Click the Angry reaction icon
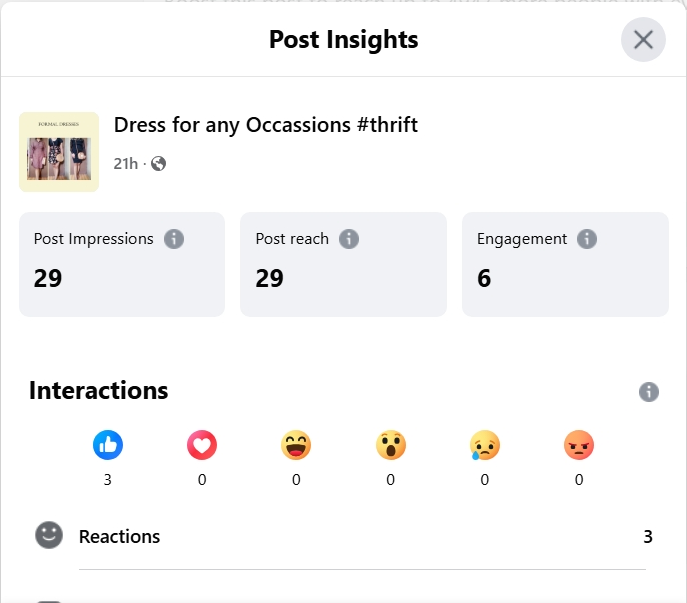 (579, 445)
